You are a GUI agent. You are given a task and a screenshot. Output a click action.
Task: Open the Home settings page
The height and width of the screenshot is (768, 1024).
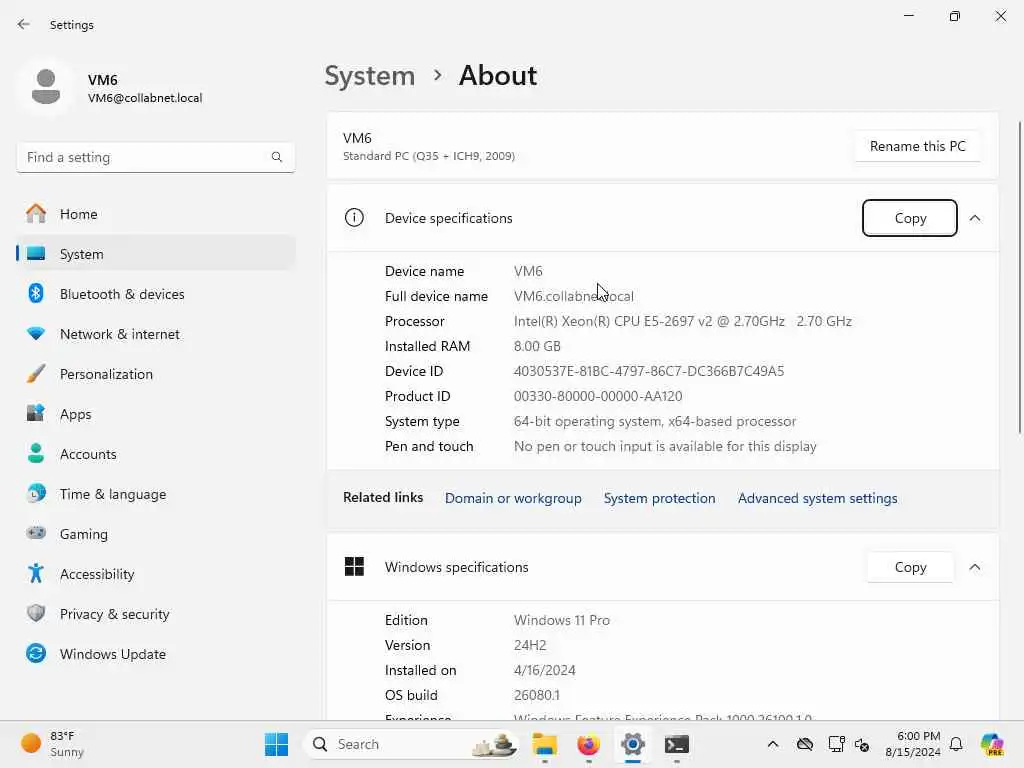[x=155, y=214]
